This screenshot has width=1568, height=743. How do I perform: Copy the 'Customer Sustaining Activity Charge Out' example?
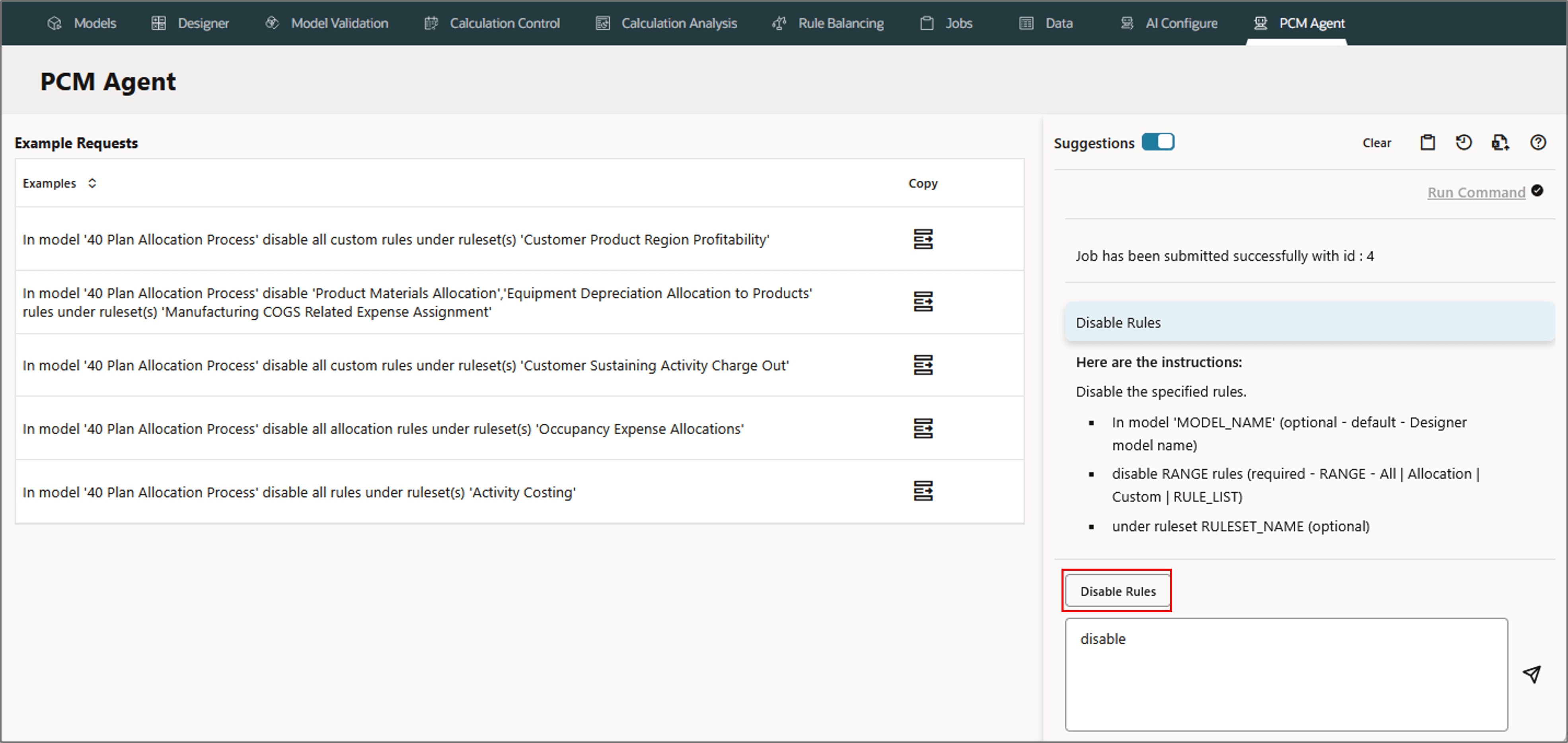point(923,365)
